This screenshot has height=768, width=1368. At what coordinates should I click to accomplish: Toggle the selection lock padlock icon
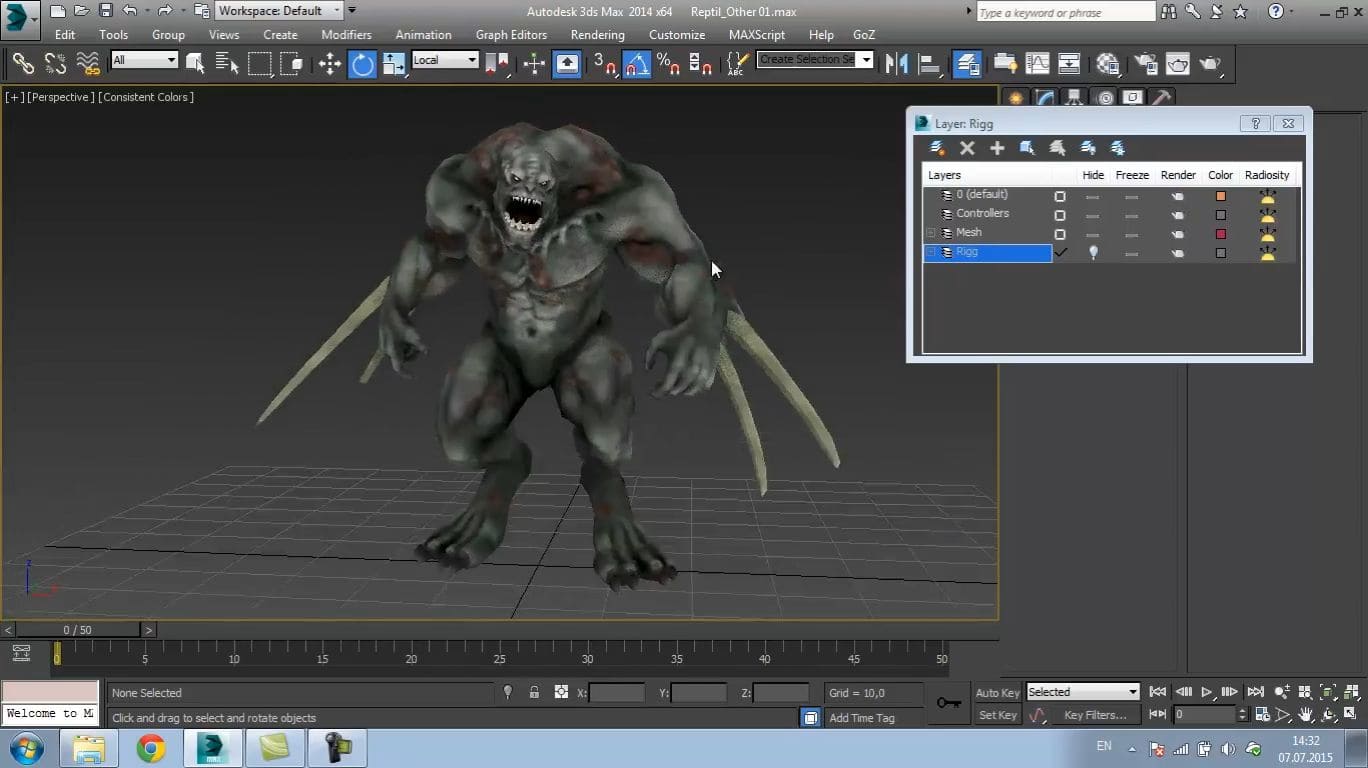pyautogui.click(x=534, y=692)
